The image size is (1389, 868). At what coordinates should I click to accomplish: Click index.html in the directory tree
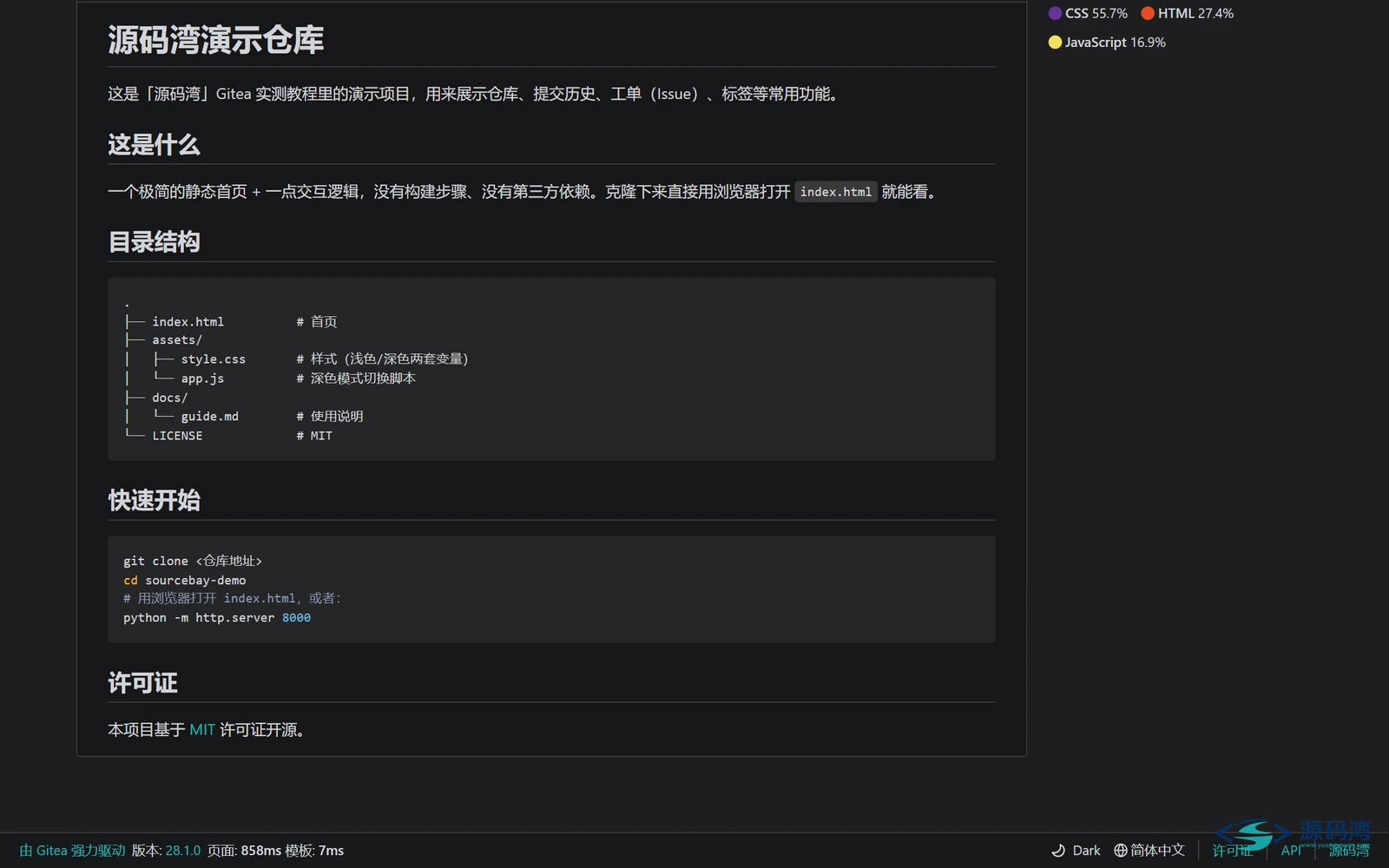pyautogui.click(x=188, y=321)
